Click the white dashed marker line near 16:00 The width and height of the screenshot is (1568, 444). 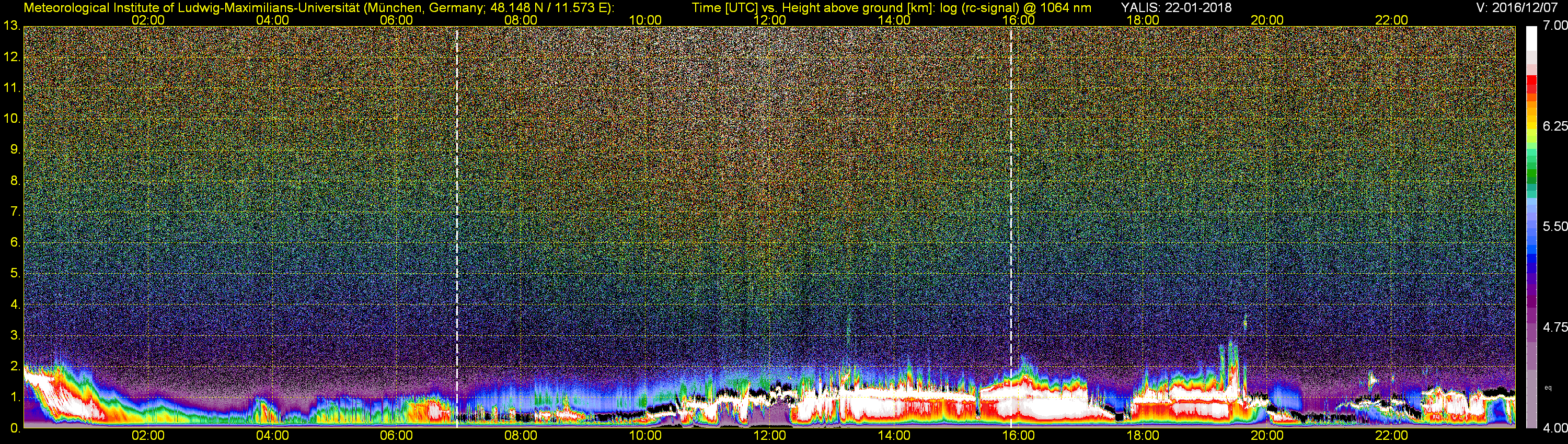pyautogui.click(x=1012, y=227)
